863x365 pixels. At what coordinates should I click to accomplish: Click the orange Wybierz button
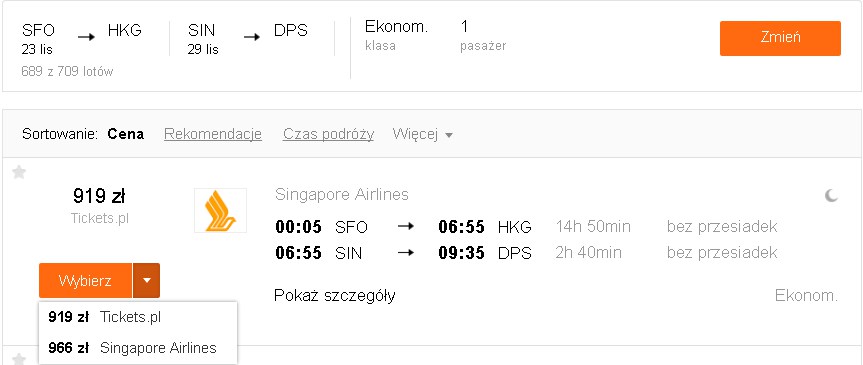[85, 280]
